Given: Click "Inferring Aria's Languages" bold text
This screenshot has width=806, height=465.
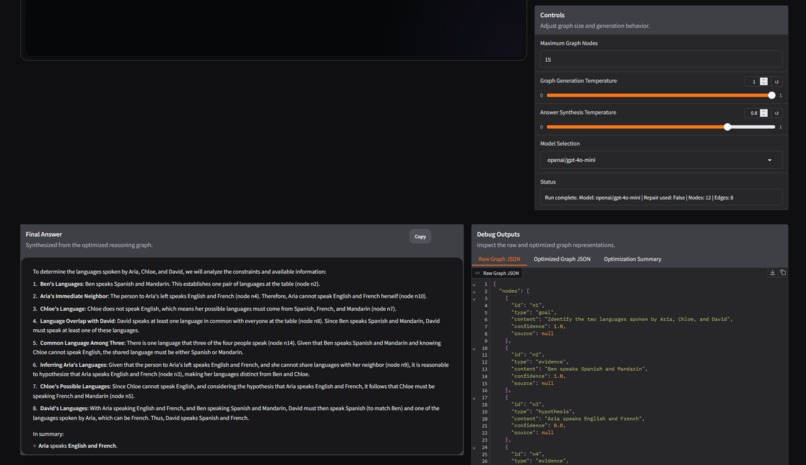Looking at the screenshot, I should [74, 365].
